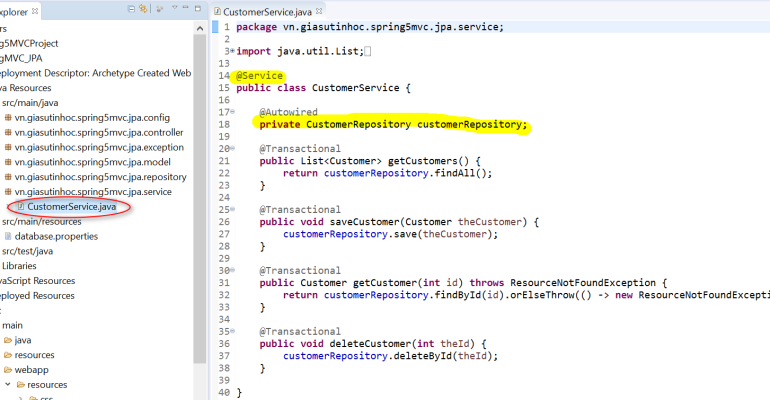
Task: Select the Libraries node
Action: [19, 266]
